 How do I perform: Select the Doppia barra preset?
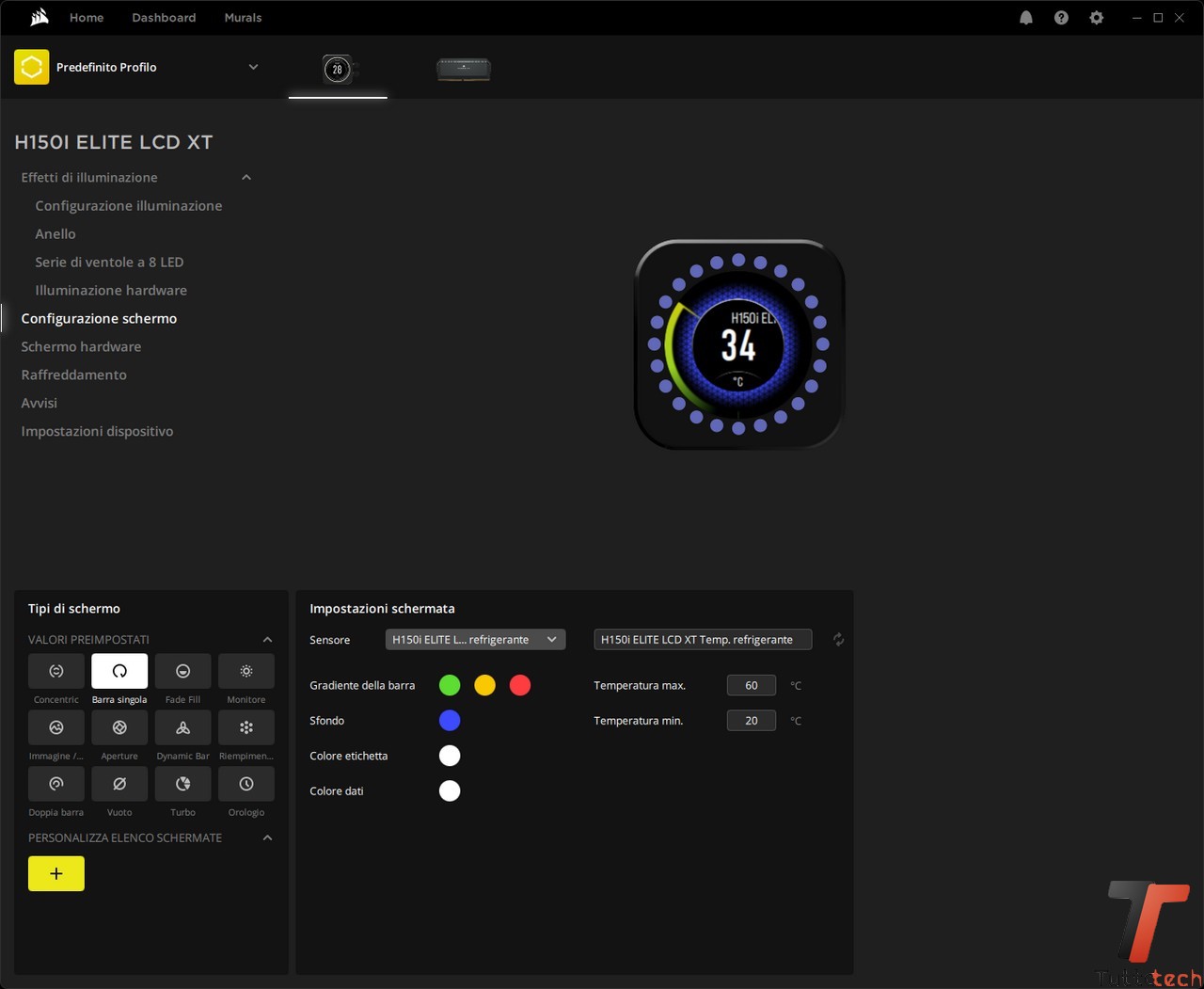click(56, 784)
